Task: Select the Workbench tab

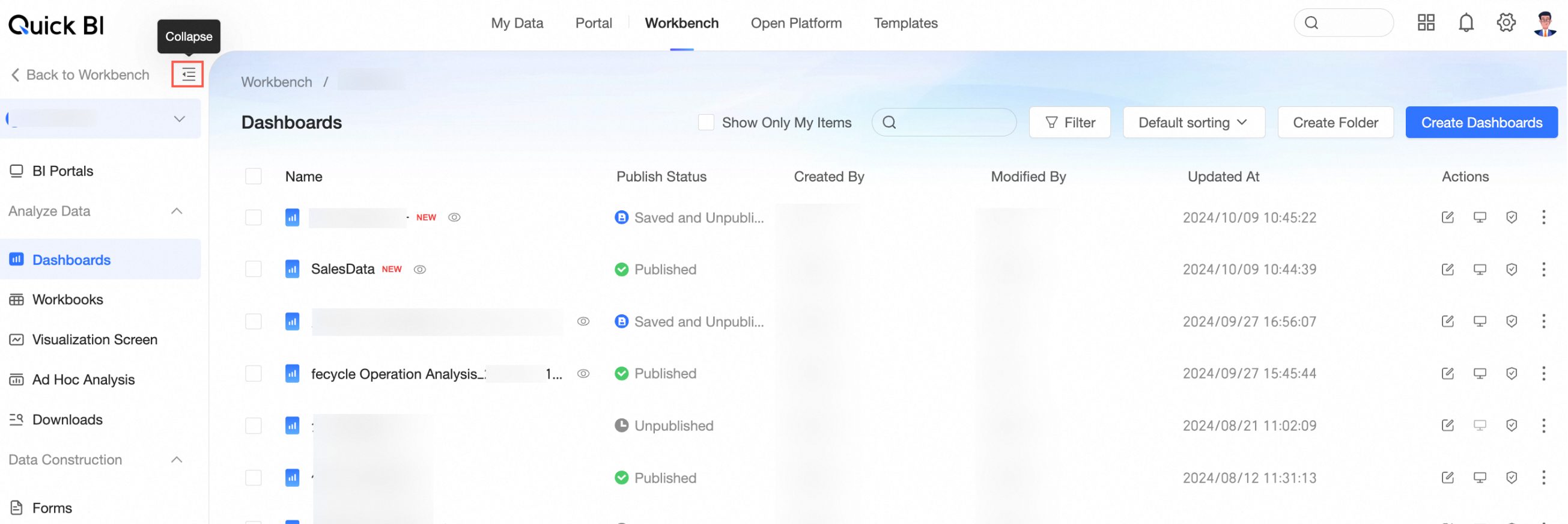Action: (682, 23)
